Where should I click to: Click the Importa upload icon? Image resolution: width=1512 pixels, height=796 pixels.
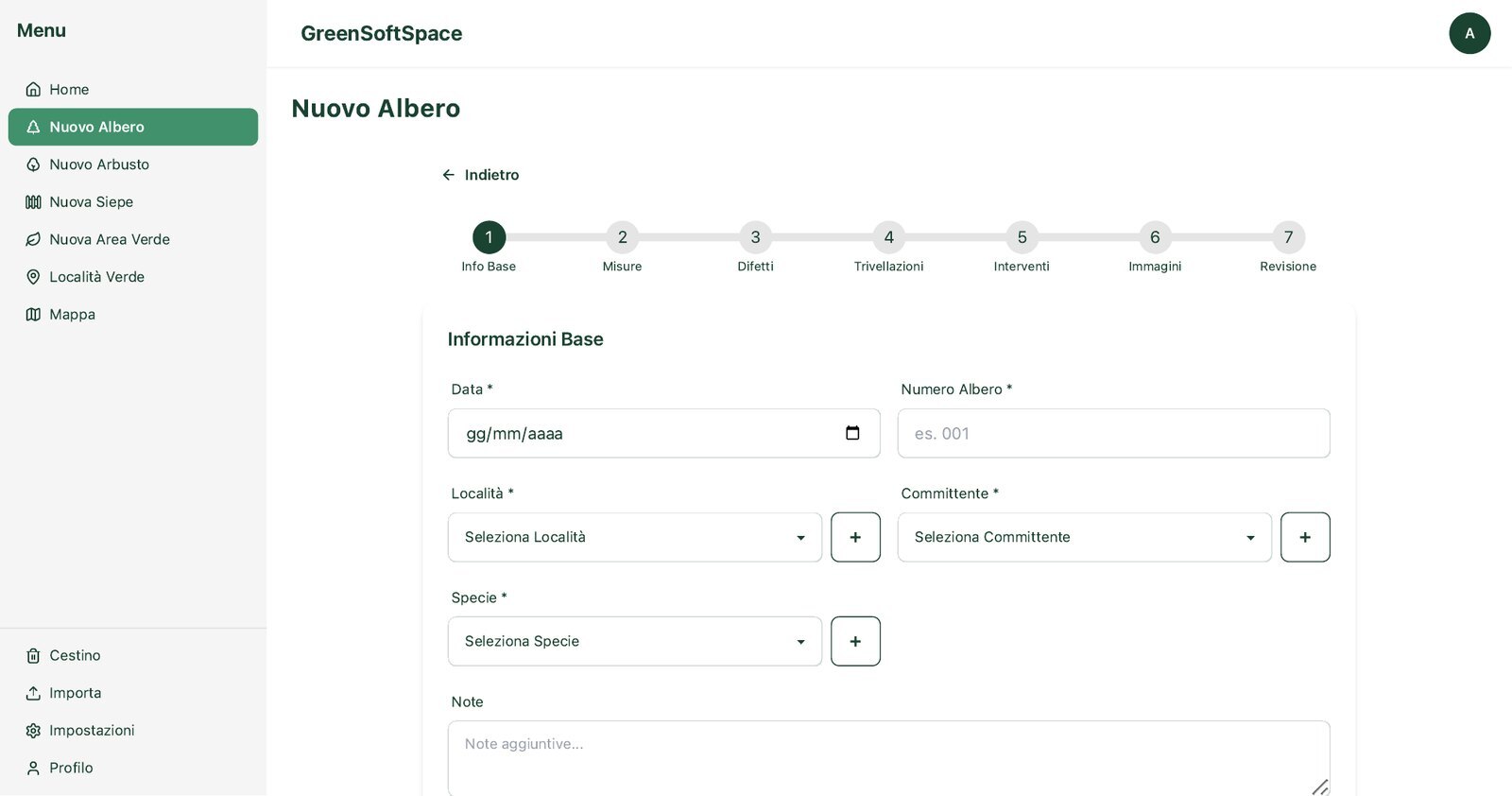tap(33, 693)
